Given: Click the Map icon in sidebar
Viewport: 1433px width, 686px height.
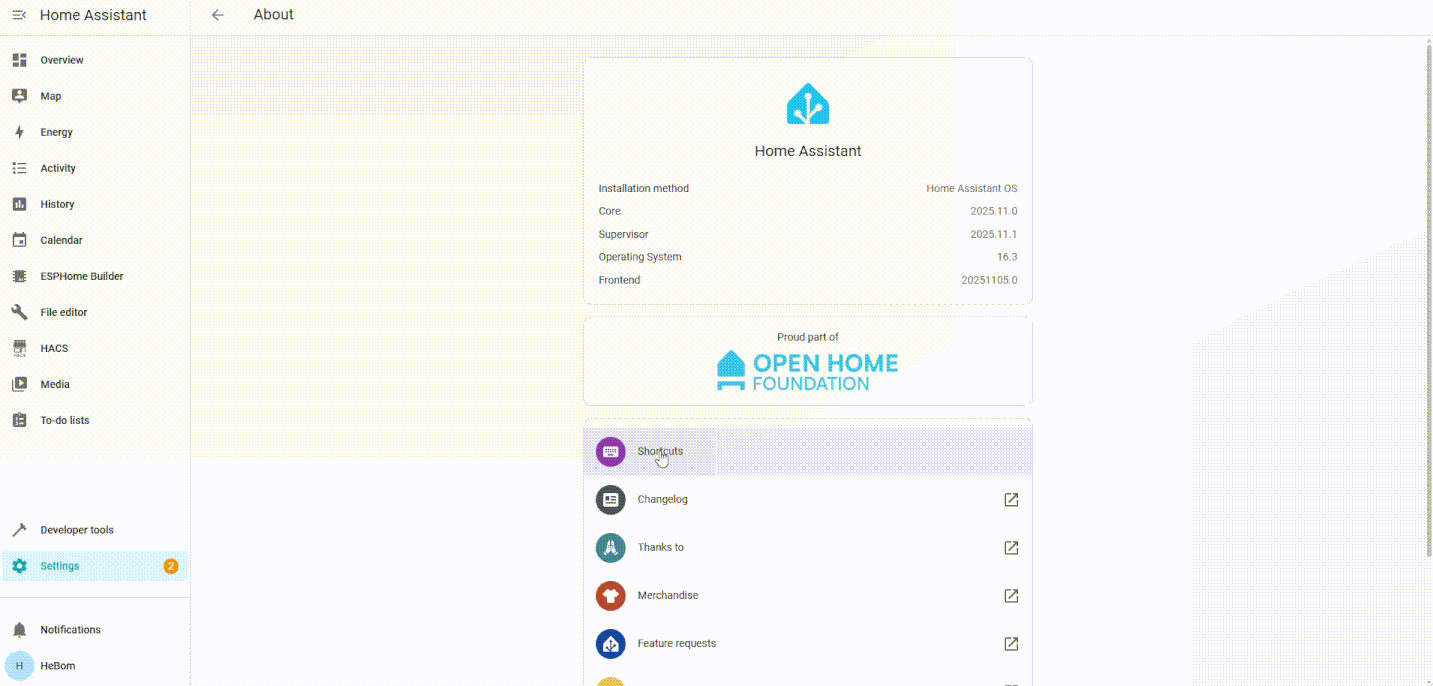Looking at the screenshot, I should tap(19, 96).
